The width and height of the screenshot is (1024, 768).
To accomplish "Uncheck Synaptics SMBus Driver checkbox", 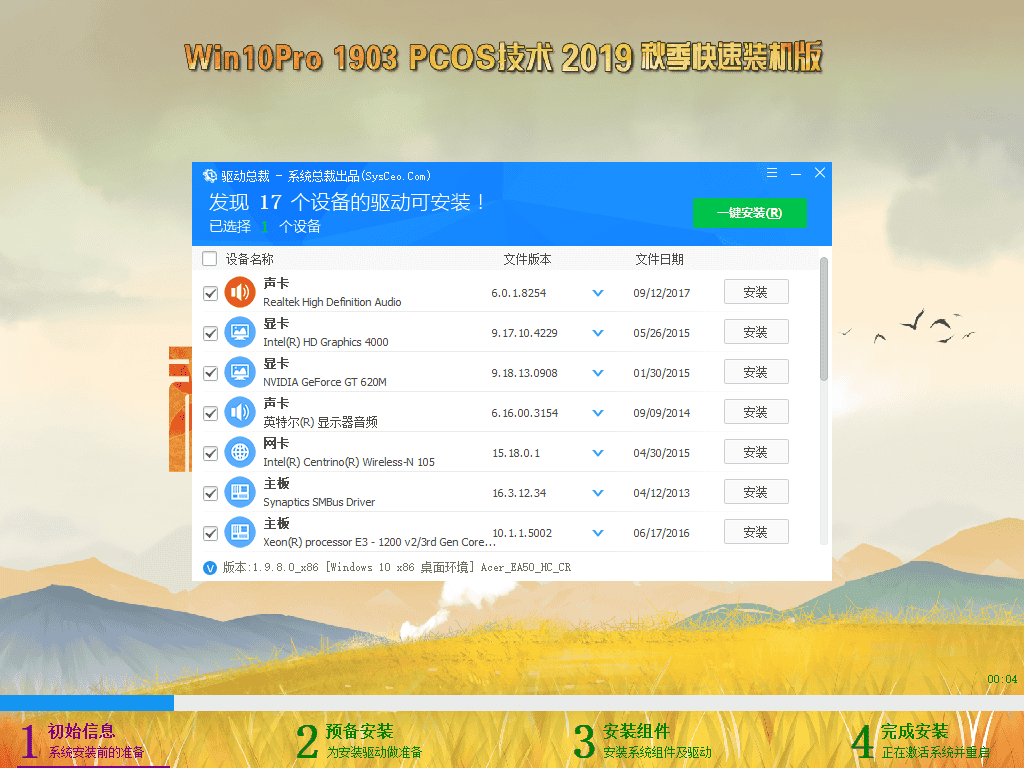I will (210, 494).
